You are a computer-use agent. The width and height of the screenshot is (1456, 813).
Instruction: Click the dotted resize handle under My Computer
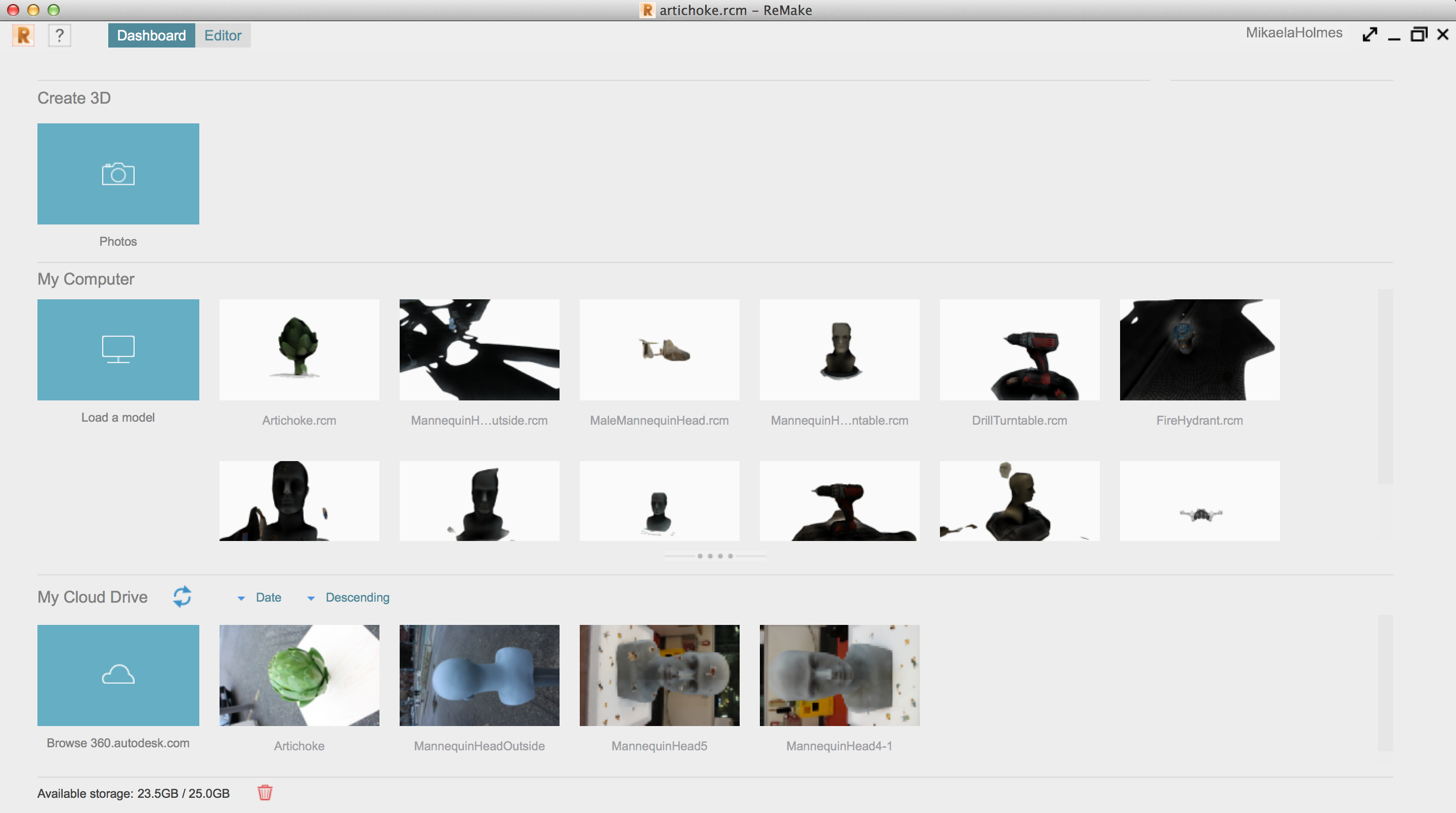tap(715, 556)
